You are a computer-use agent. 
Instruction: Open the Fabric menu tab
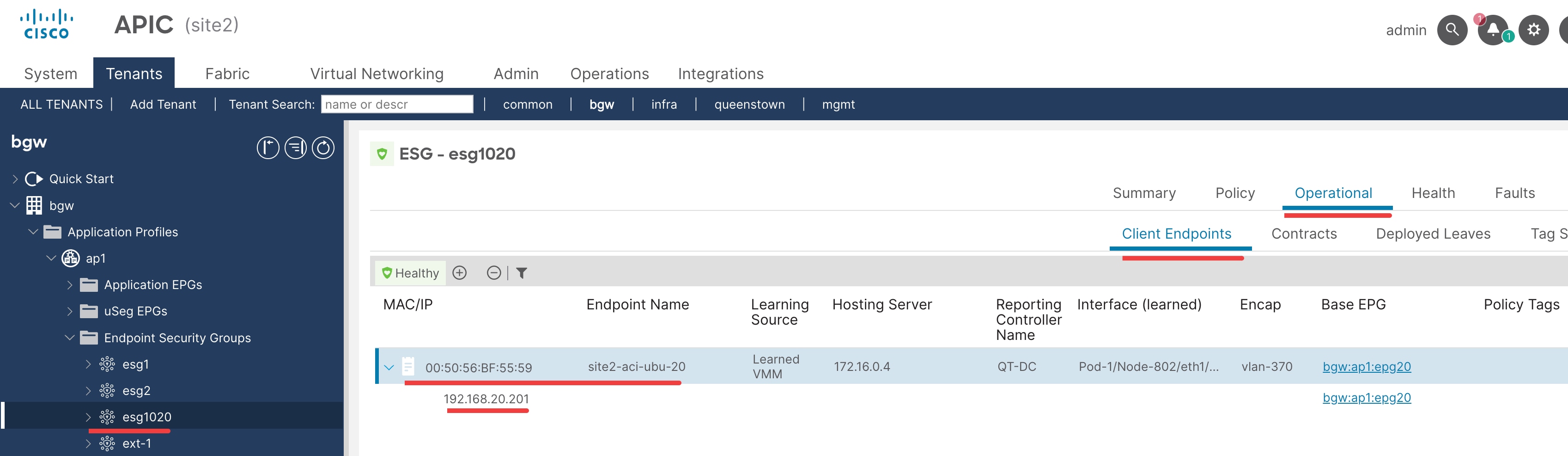coord(227,74)
